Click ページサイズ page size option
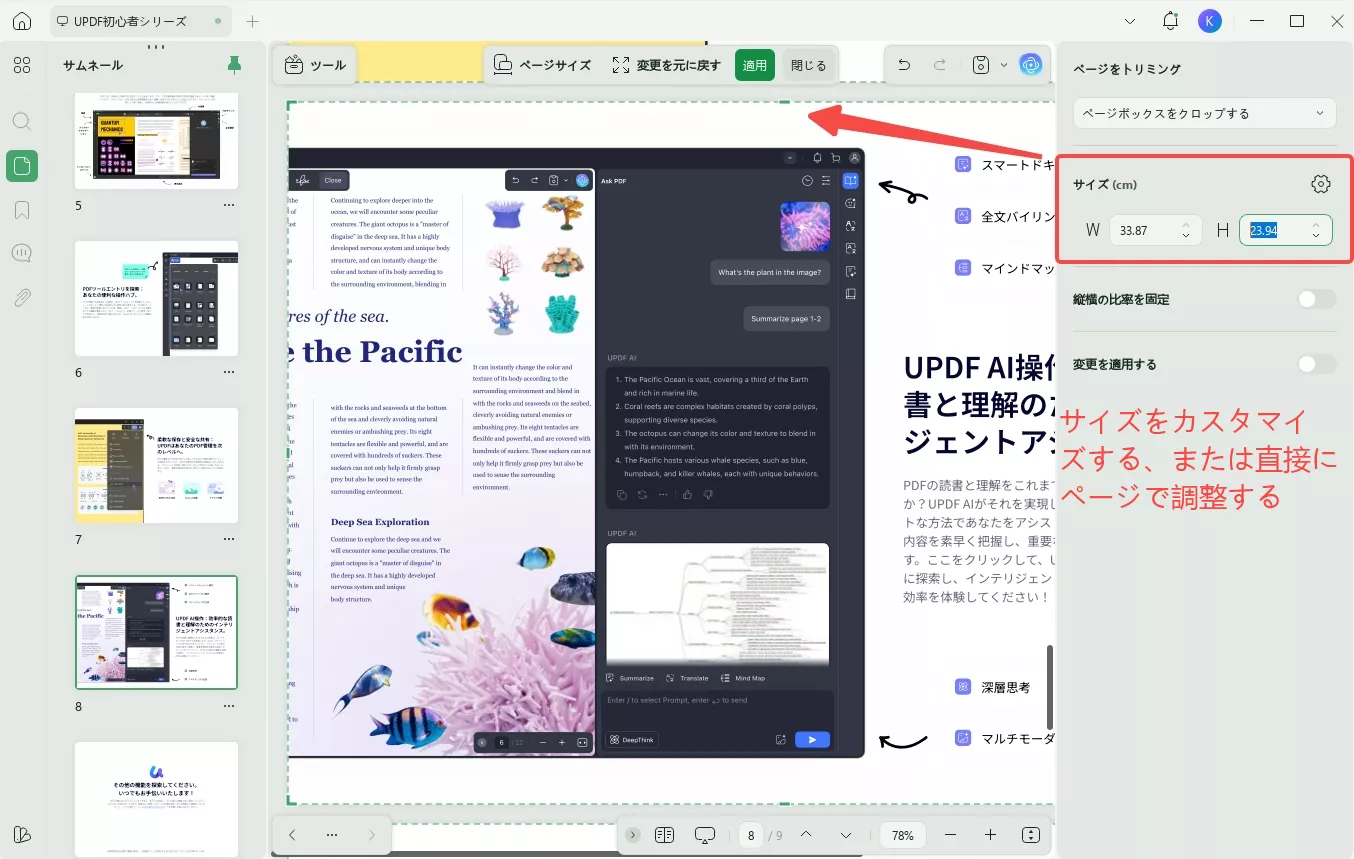 tap(542, 65)
